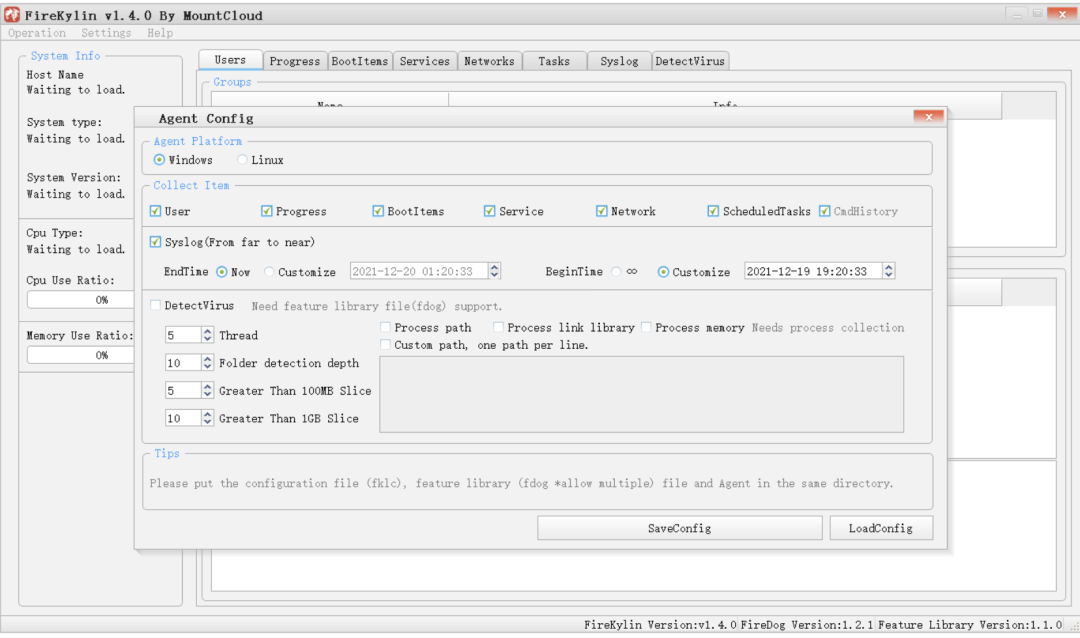Open the Settings menu
The image size is (1080, 638).
106,33
